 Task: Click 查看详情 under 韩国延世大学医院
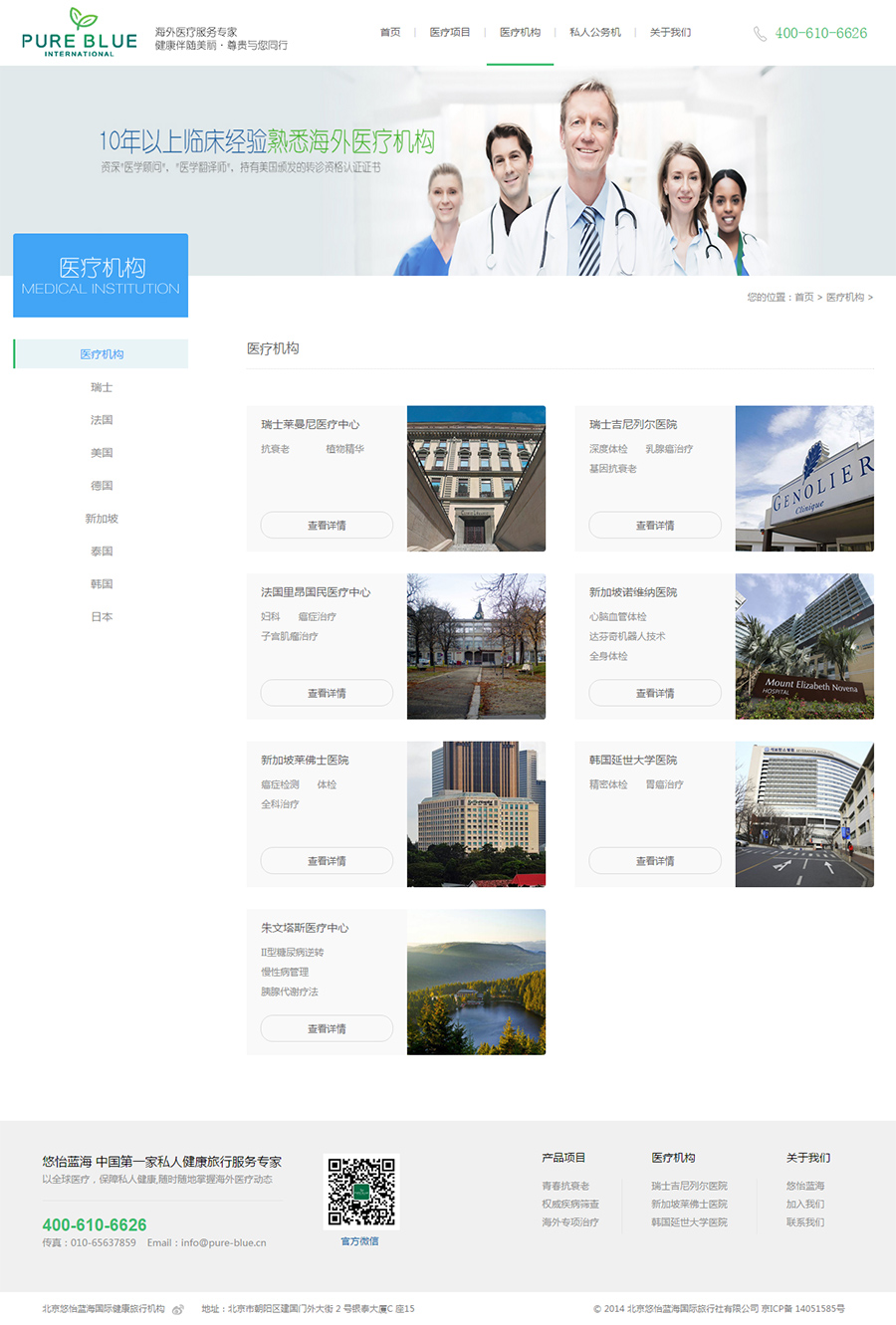pos(654,860)
